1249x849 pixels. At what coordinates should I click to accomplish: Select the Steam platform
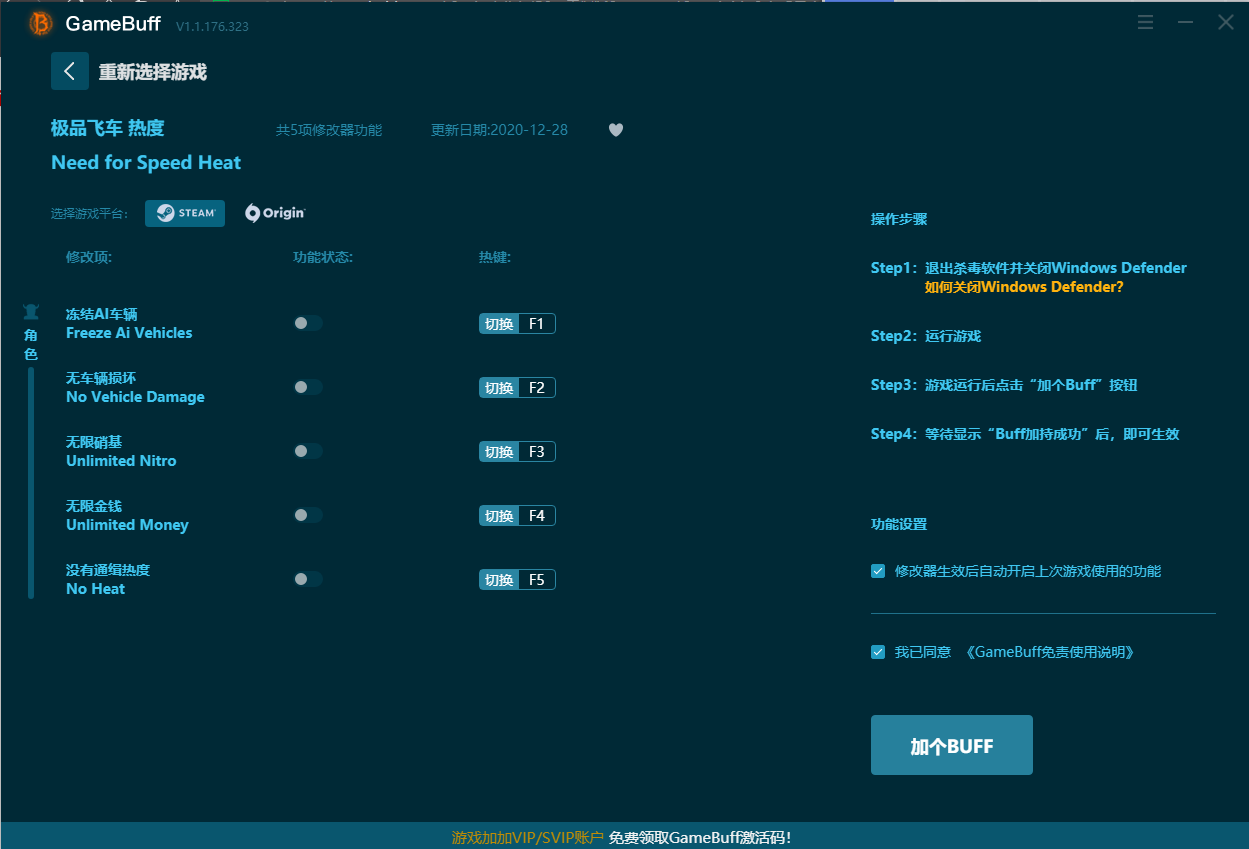pyautogui.click(x=185, y=213)
